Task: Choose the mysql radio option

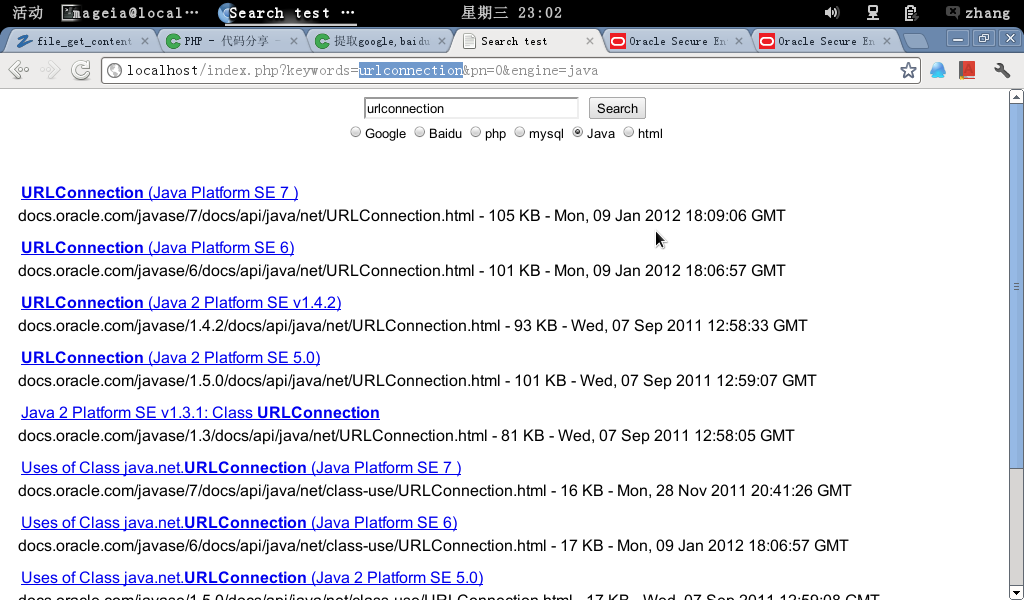Action: (520, 133)
